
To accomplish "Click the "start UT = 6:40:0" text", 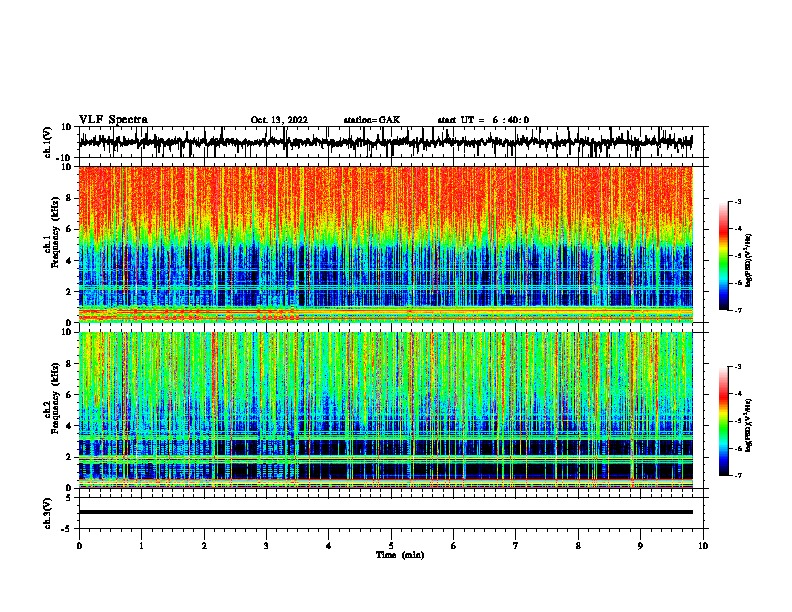I will (483, 120).
